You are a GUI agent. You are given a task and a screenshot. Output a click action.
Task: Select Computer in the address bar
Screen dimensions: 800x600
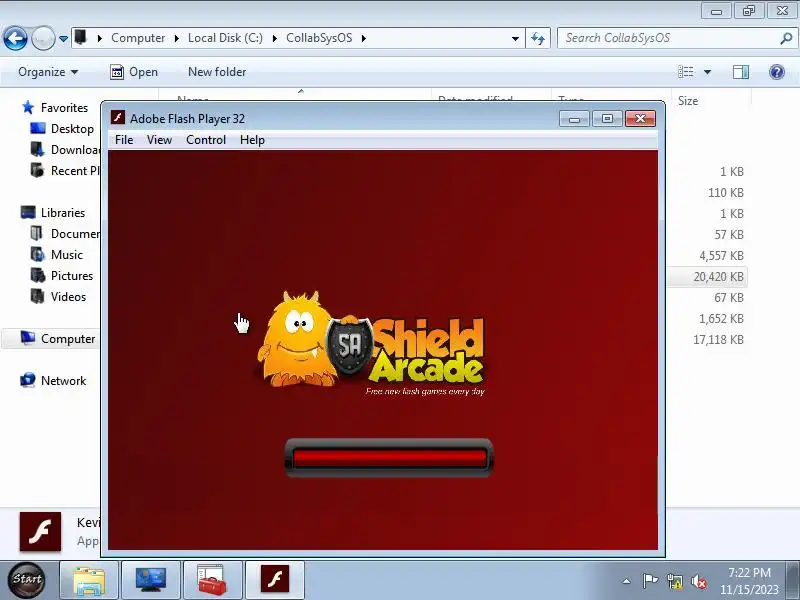(x=138, y=38)
